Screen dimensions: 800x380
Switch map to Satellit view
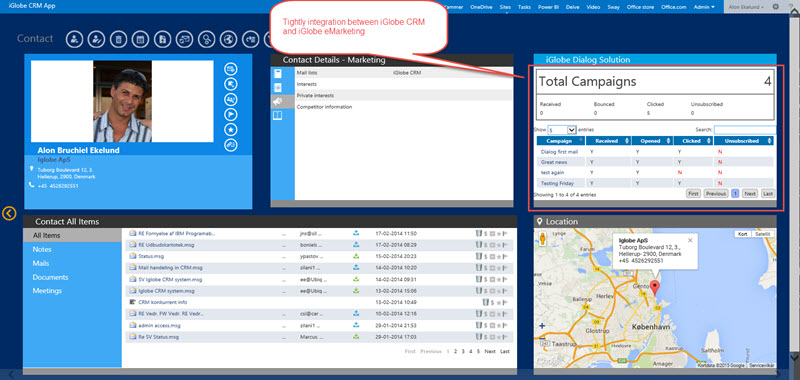764,234
